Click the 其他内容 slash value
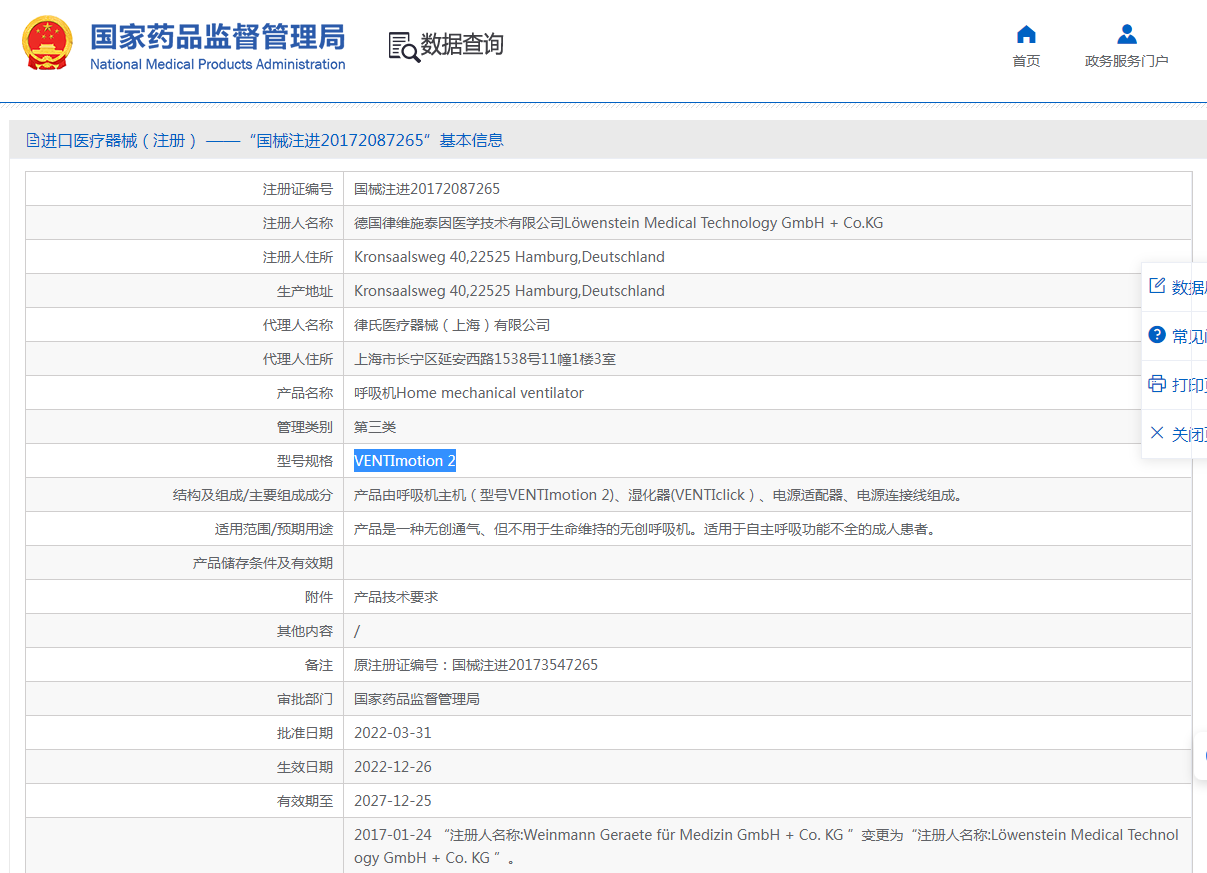Viewport: 1207px width, 873px height. pos(357,631)
